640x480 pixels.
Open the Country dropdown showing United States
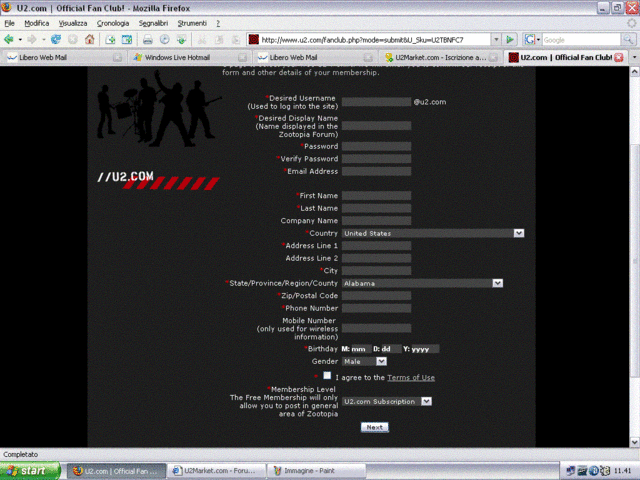pyautogui.click(x=433, y=233)
